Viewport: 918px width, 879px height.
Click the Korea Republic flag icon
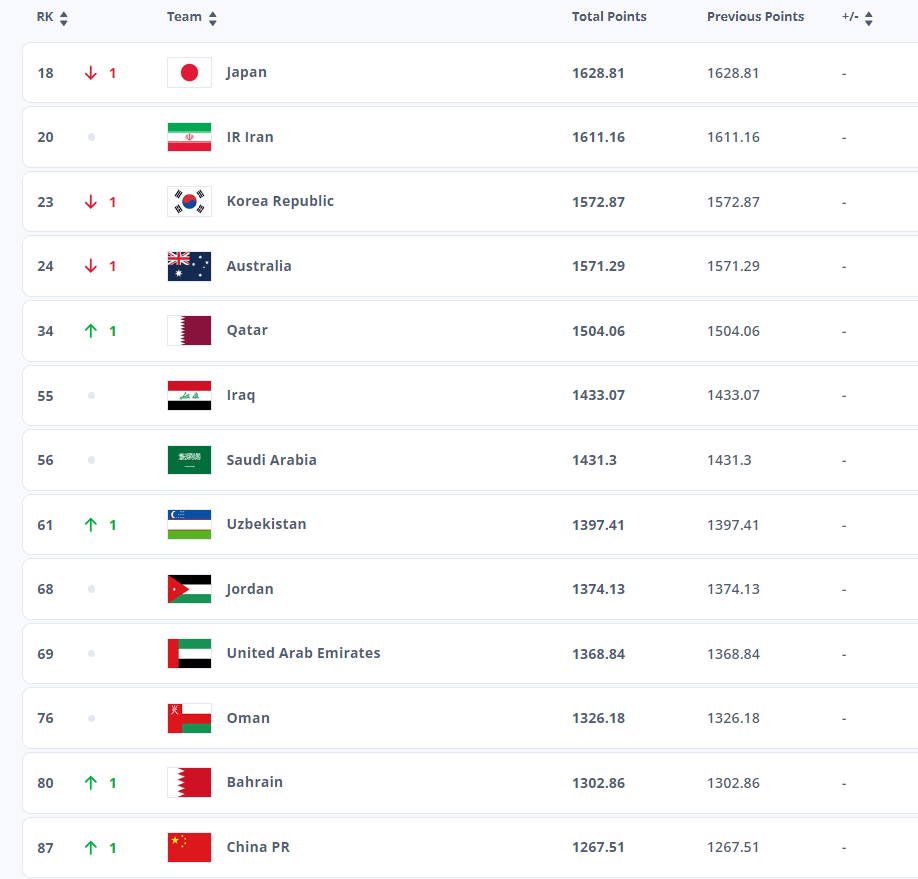tap(189, 201)
